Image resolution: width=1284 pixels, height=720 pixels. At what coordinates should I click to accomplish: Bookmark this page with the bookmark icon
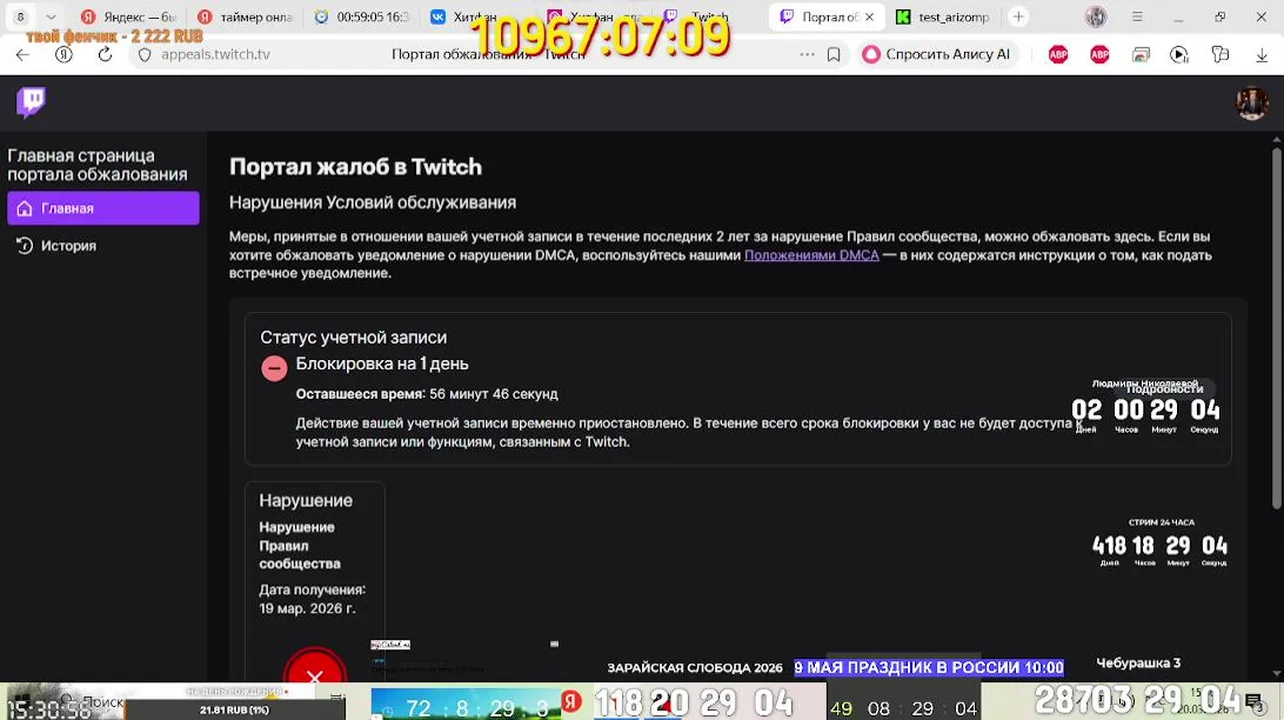point(834,55)
